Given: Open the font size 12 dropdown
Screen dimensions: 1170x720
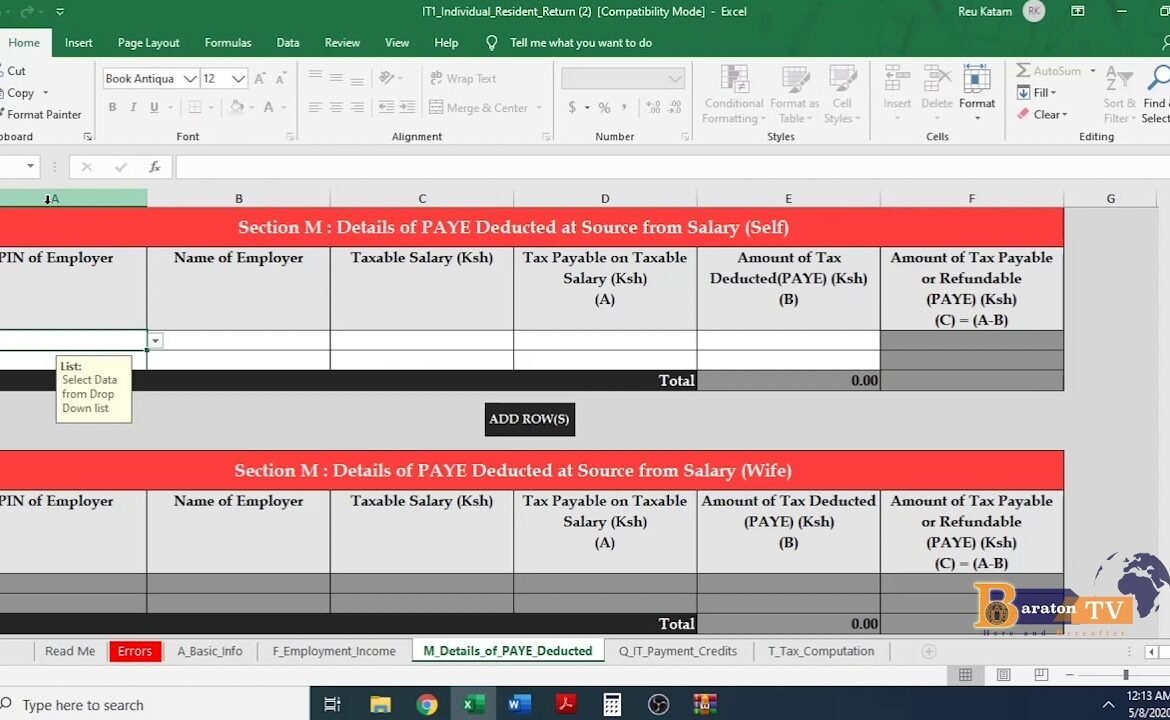Looking at the screenshot, I should (238, 79).
